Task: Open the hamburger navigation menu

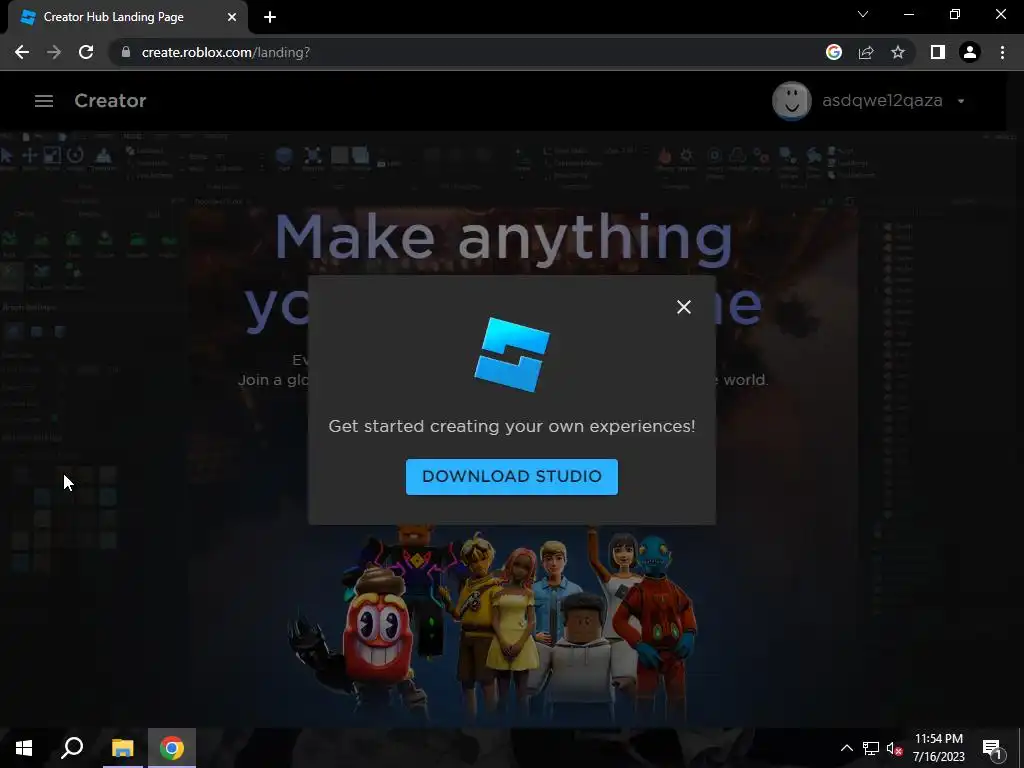Action: pyautogui.click(x=44, y=101)
